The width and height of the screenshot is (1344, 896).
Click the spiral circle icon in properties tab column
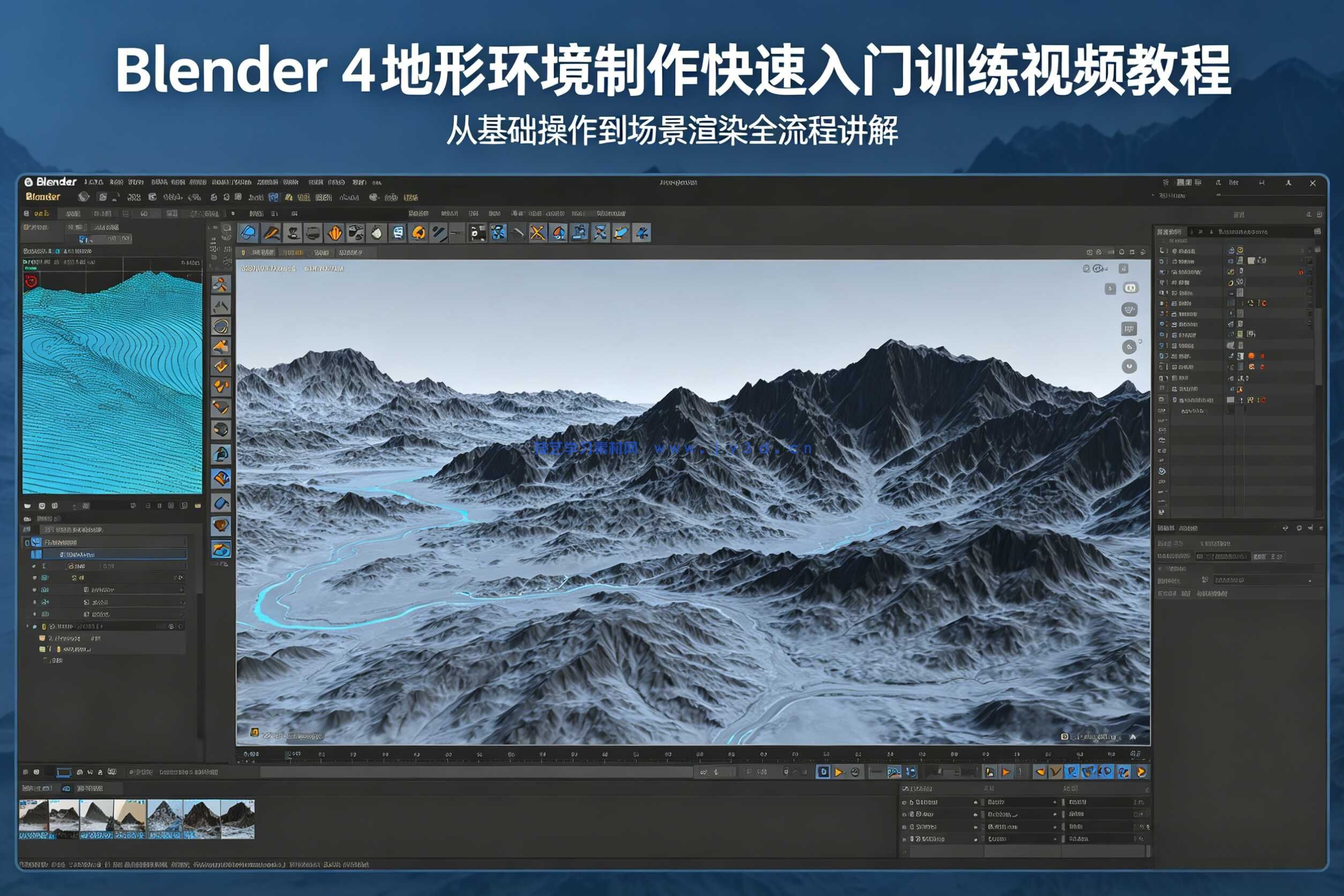(x=1162, y=472)
